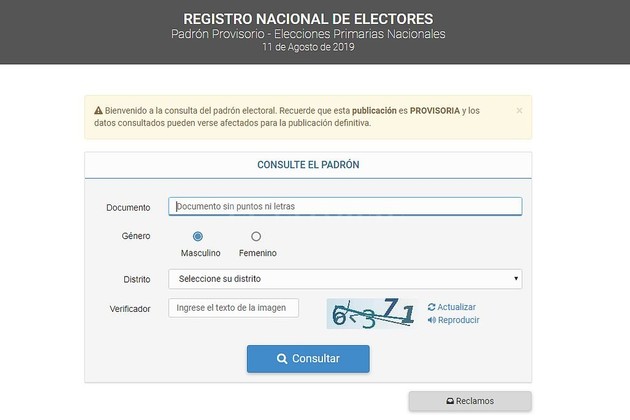Click the Masculino label text
The width and height of the screenshot is (630, 420).
coord(200,253)
